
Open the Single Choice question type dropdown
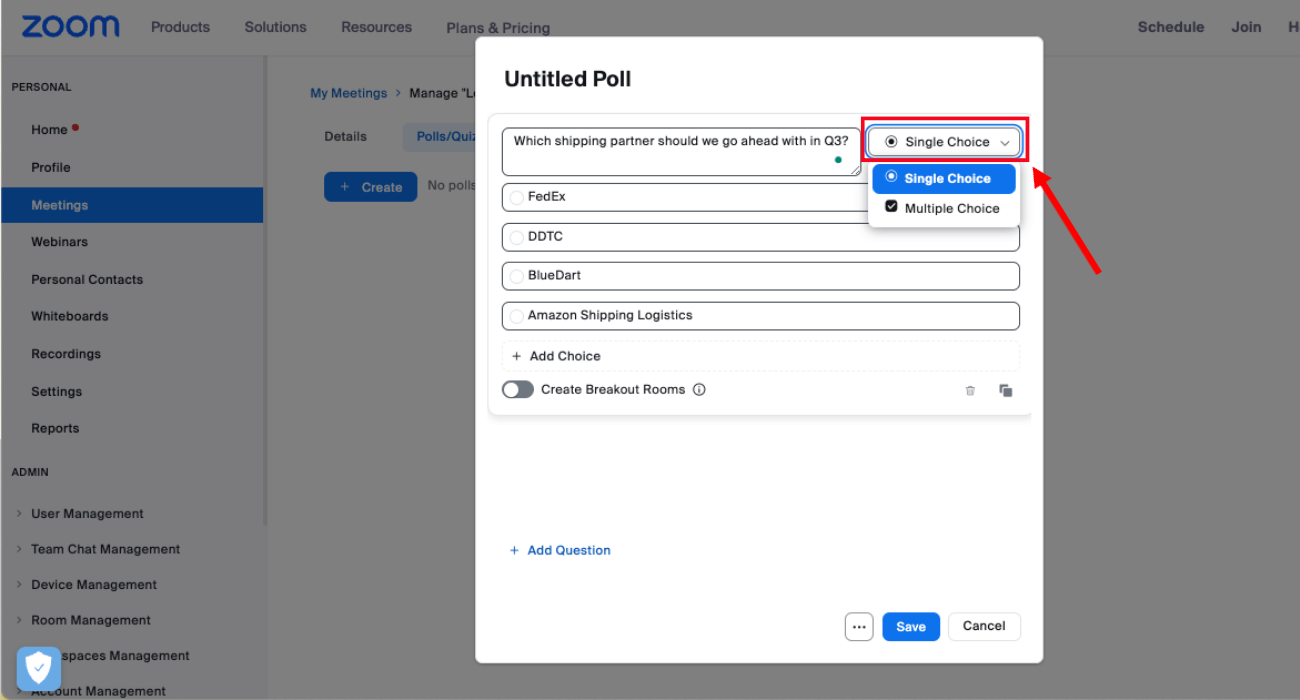[944, 142]
